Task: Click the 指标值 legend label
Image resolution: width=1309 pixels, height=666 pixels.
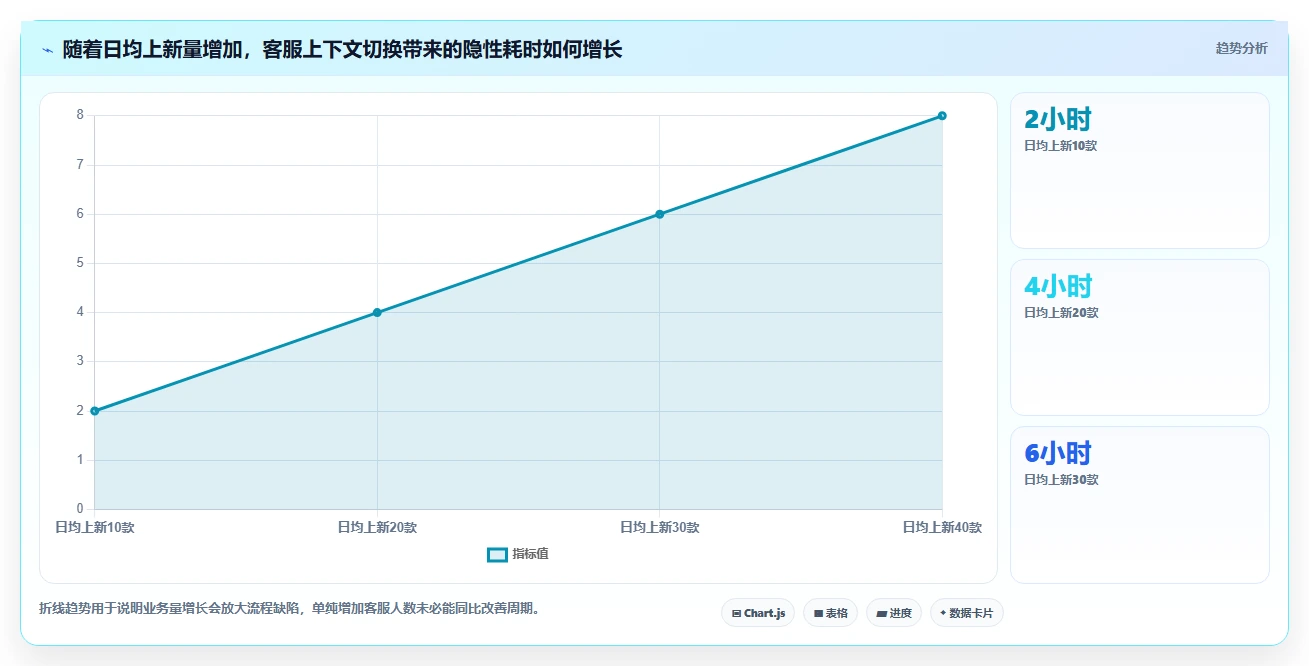Action: coord(531,554)
